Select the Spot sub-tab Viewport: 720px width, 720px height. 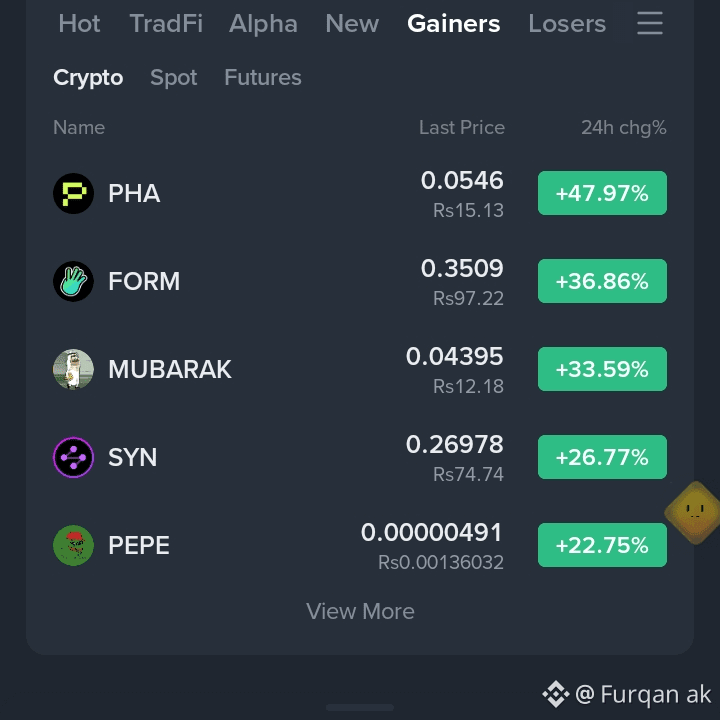pyautogui.click(x=174, y=78)
